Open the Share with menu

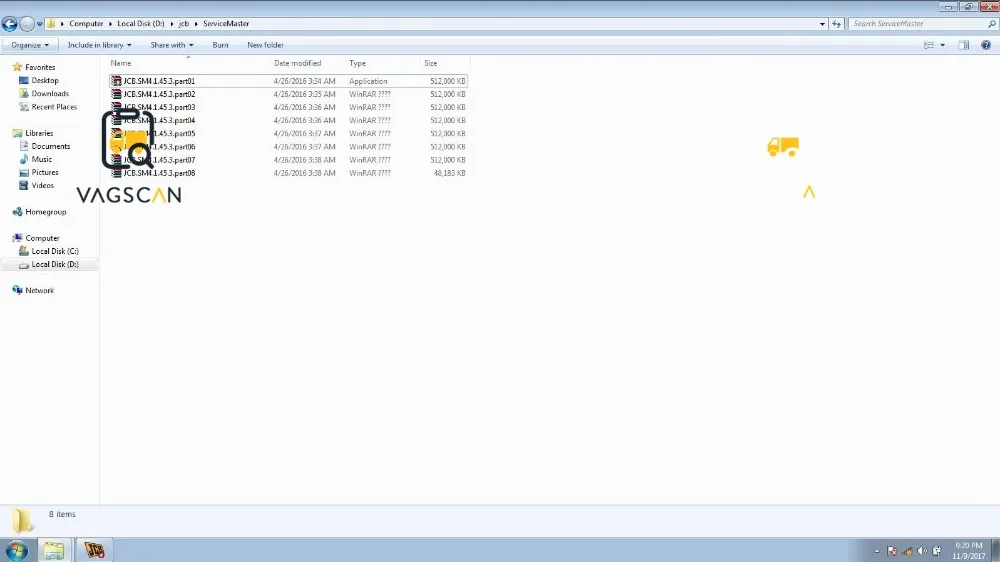pos(172,45)
